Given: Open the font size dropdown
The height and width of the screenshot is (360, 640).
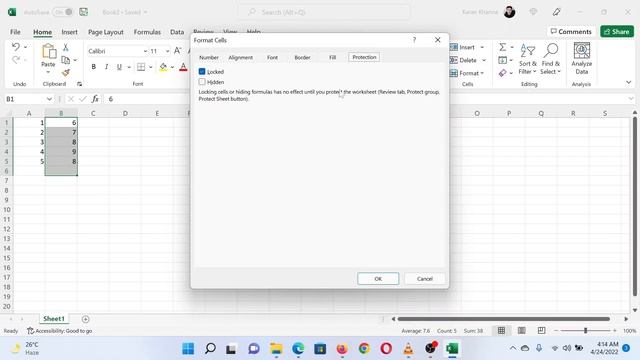Looking at the screenshot, I should click(x=167, y=51).
